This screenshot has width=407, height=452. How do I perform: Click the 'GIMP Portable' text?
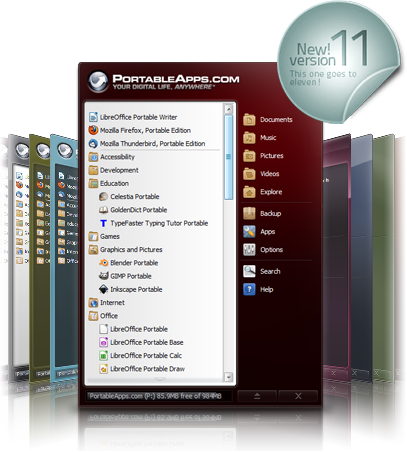(131, 276)
